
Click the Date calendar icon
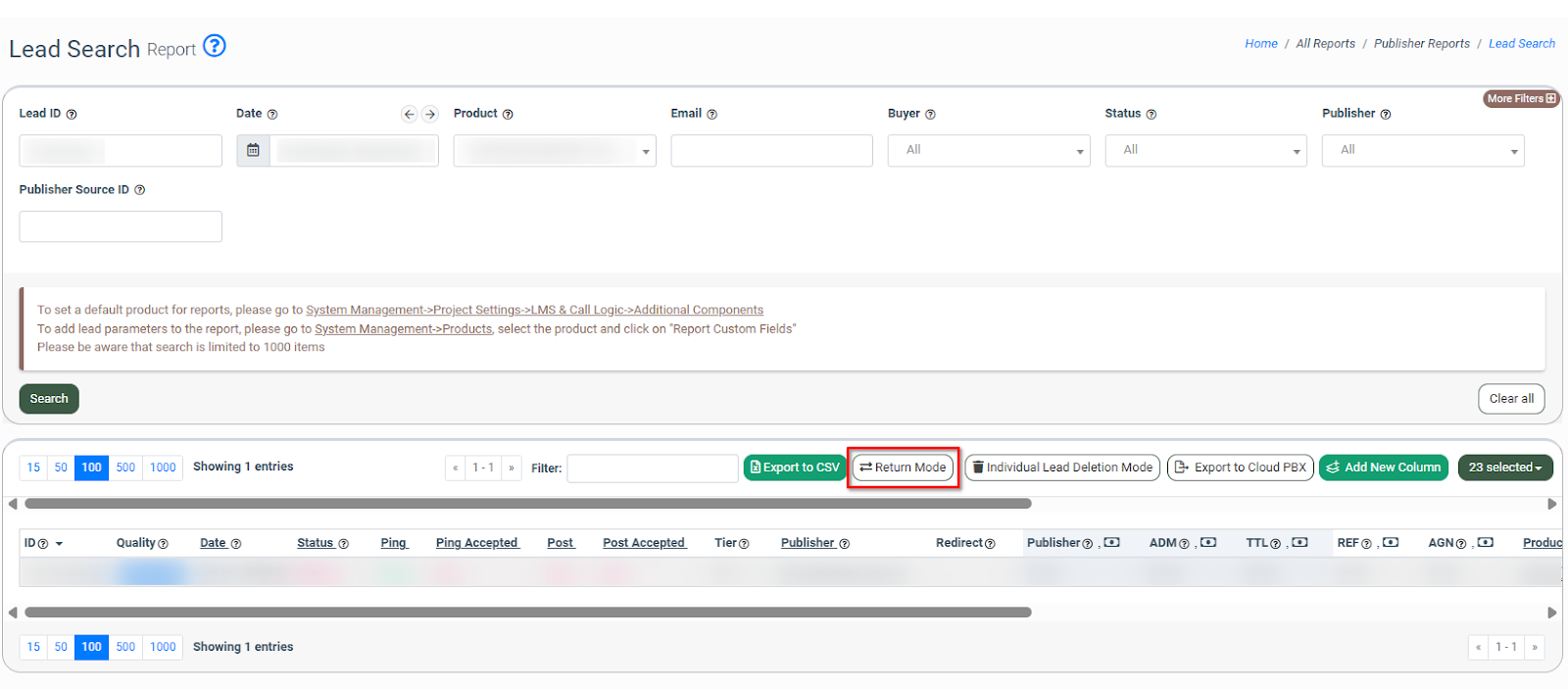coord(253,151)
